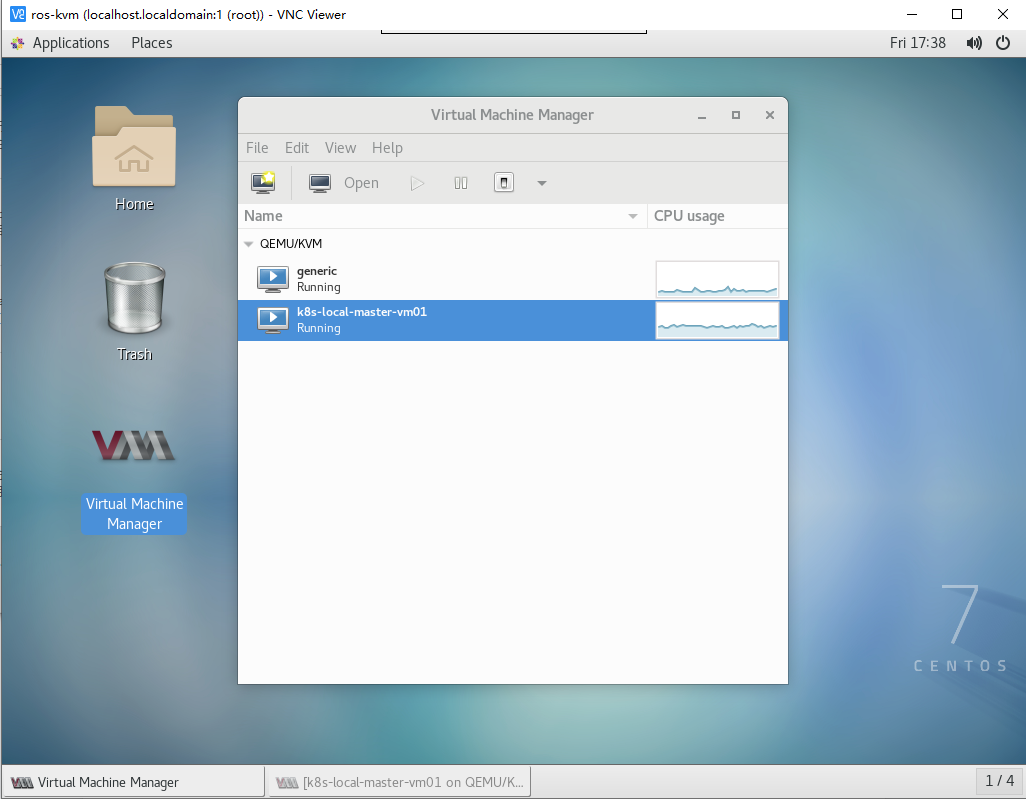Select the QEMU/KVM connection row
This screenshot has height=799, width=1026.
click(513, 244)
